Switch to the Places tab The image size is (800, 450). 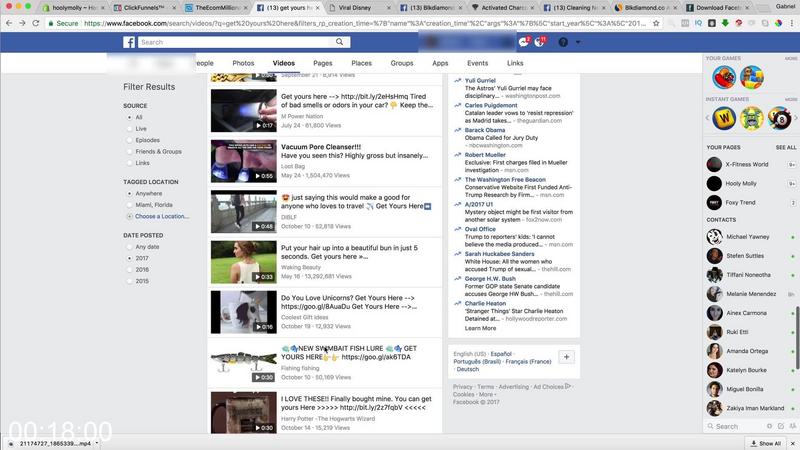(x=361, y=63)
